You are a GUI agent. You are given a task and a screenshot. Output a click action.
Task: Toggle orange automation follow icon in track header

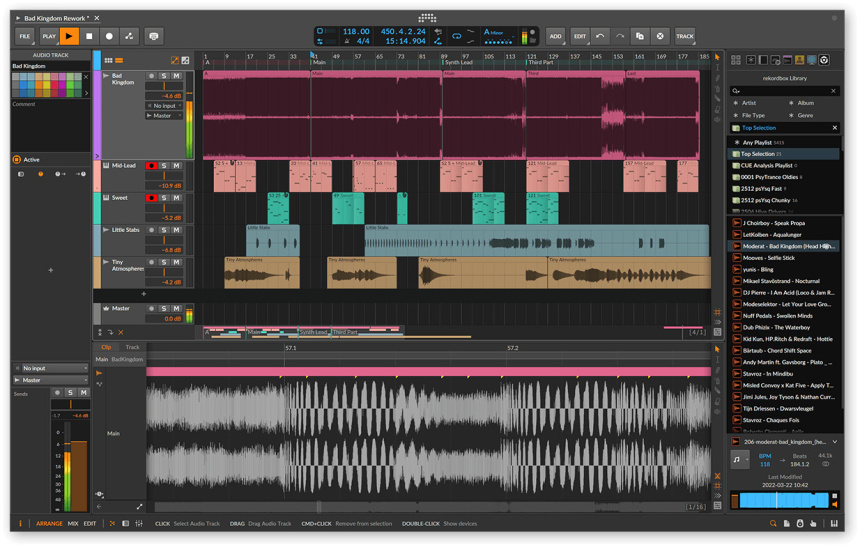175,60
